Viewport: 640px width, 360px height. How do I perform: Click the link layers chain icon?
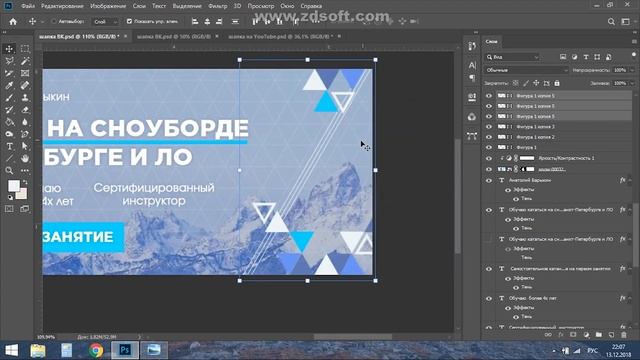pyautogui.click(x=548, y=335)
